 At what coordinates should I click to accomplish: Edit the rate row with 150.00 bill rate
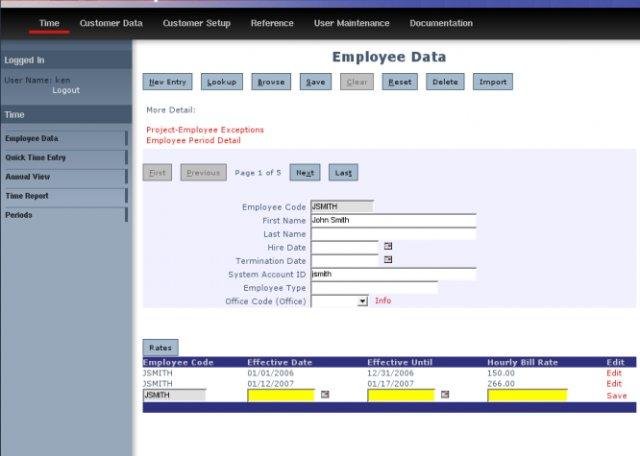614,373
